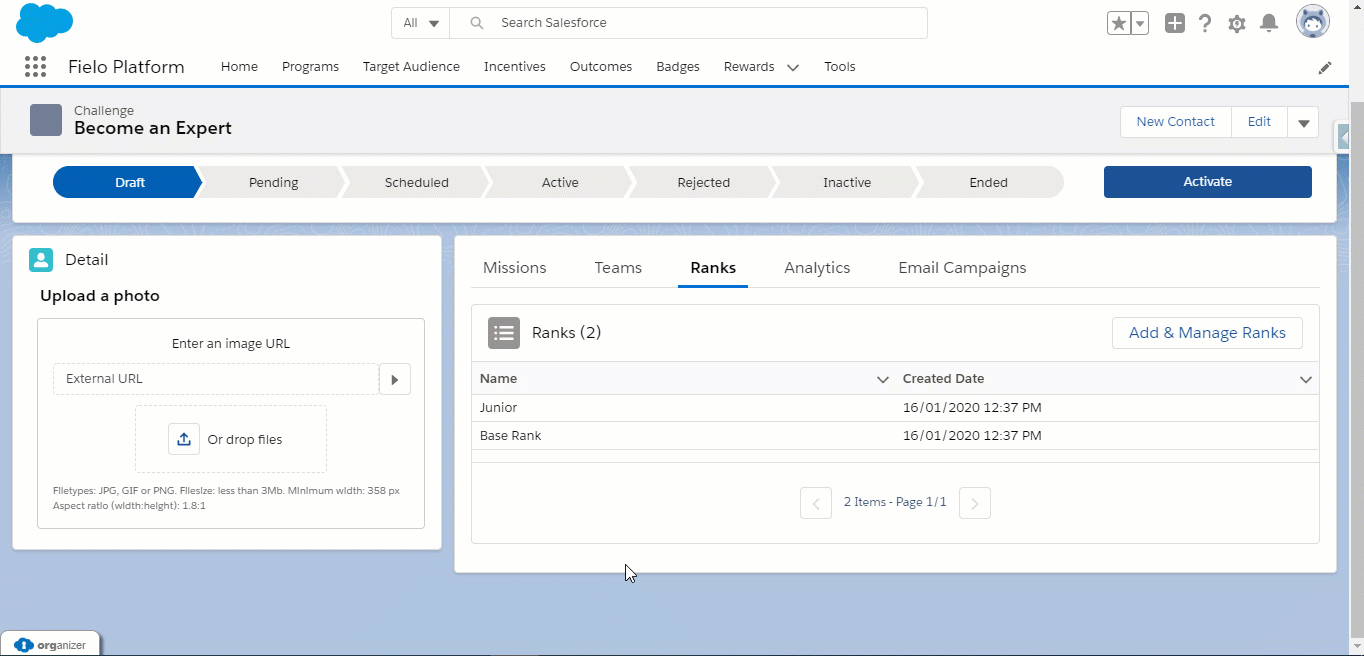This screenshot has height=656, width=1364.
Task: Open the Tools nav item
Action: pos(840,67)
